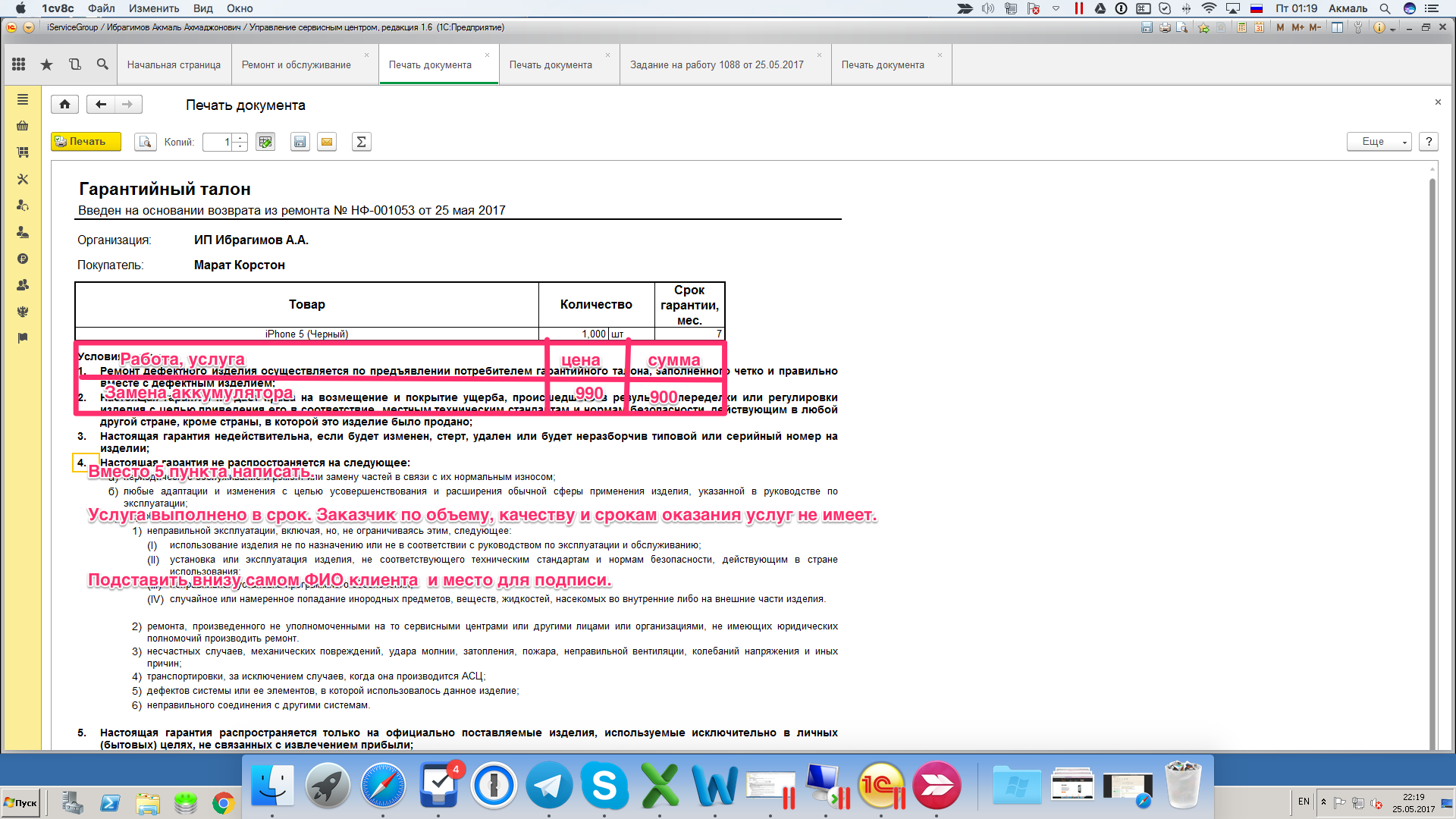
Task: Send document by email envelope icon
Action: point(327,142)
